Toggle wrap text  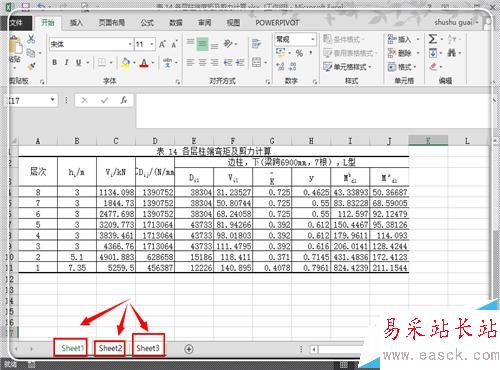point(256,44)
